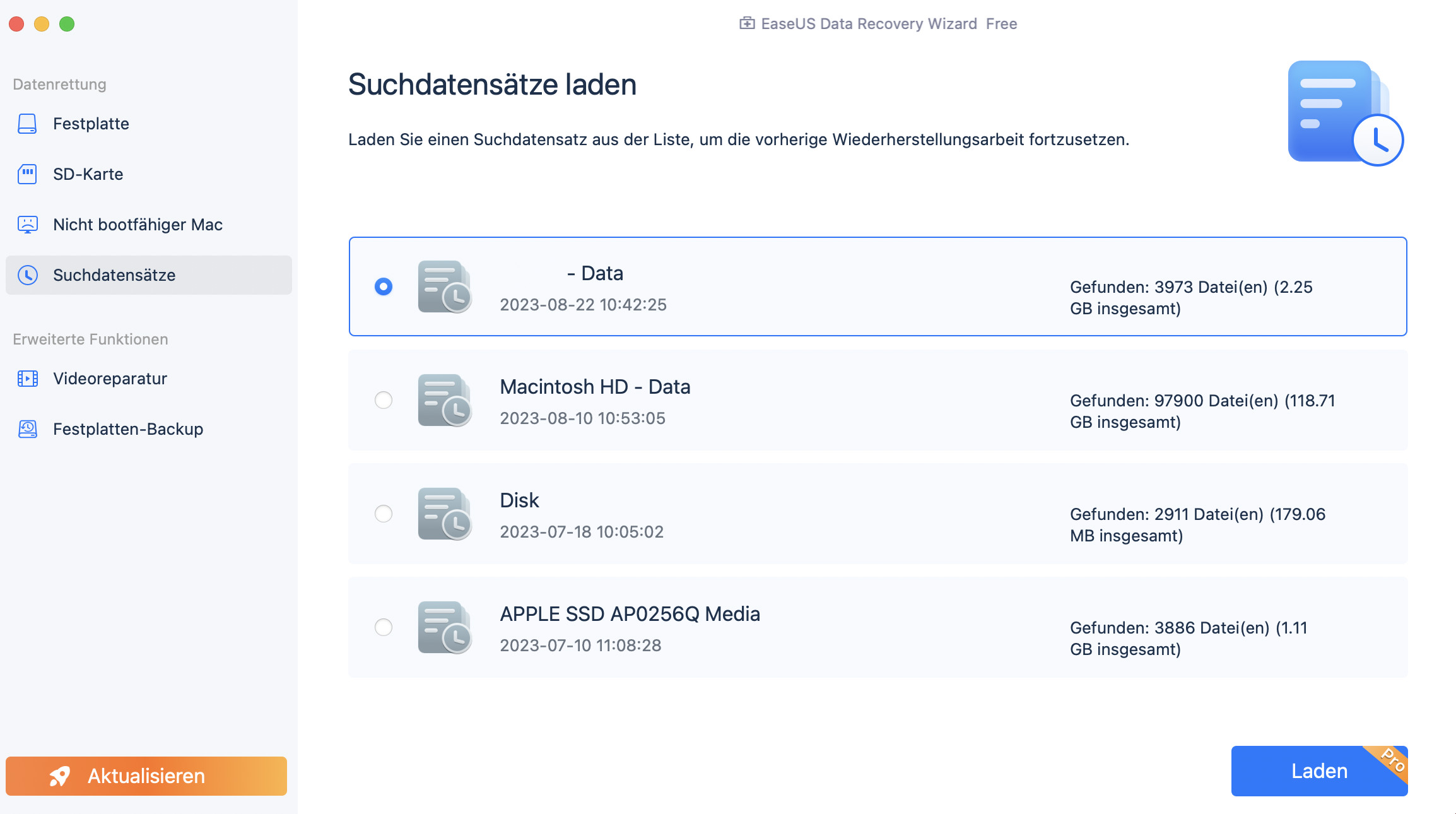Click the timestamp 2023-08-22 10:42:25
This screenshot has height=814, width=1456.
pos(583,305)
